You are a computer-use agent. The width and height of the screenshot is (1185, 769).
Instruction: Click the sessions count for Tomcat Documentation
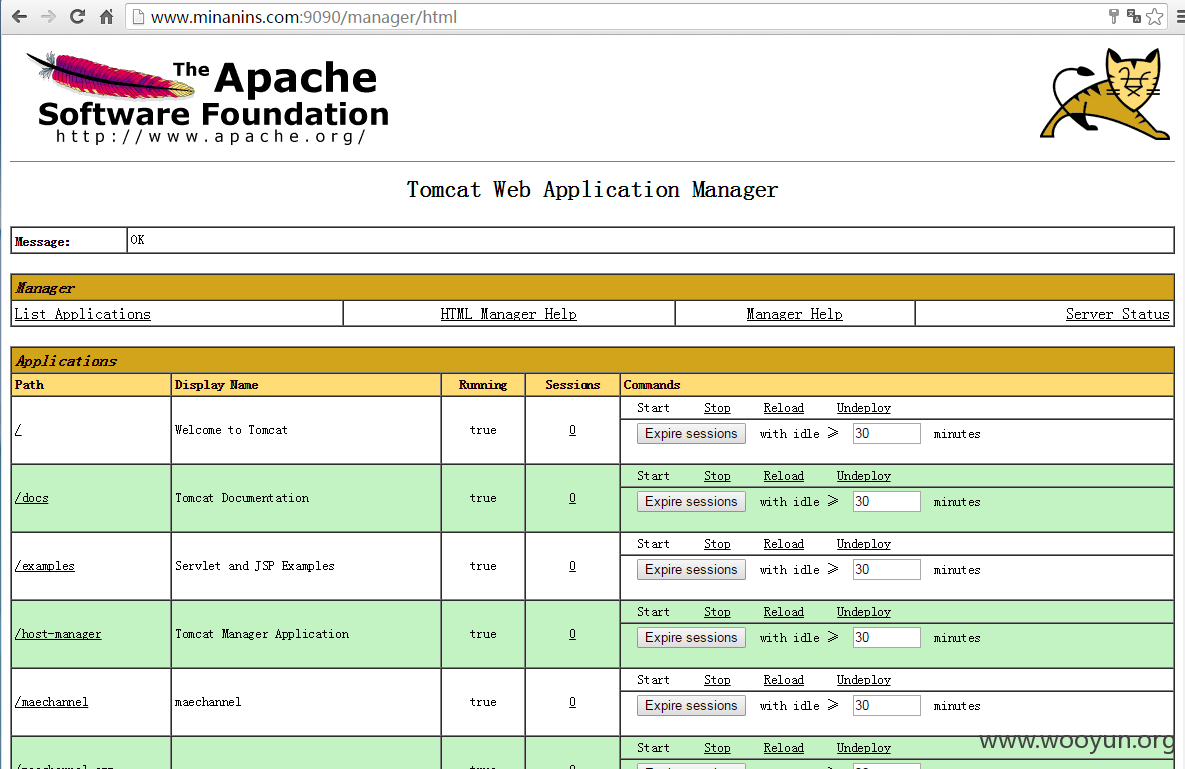pyautogui.click(x=572, y=498)
